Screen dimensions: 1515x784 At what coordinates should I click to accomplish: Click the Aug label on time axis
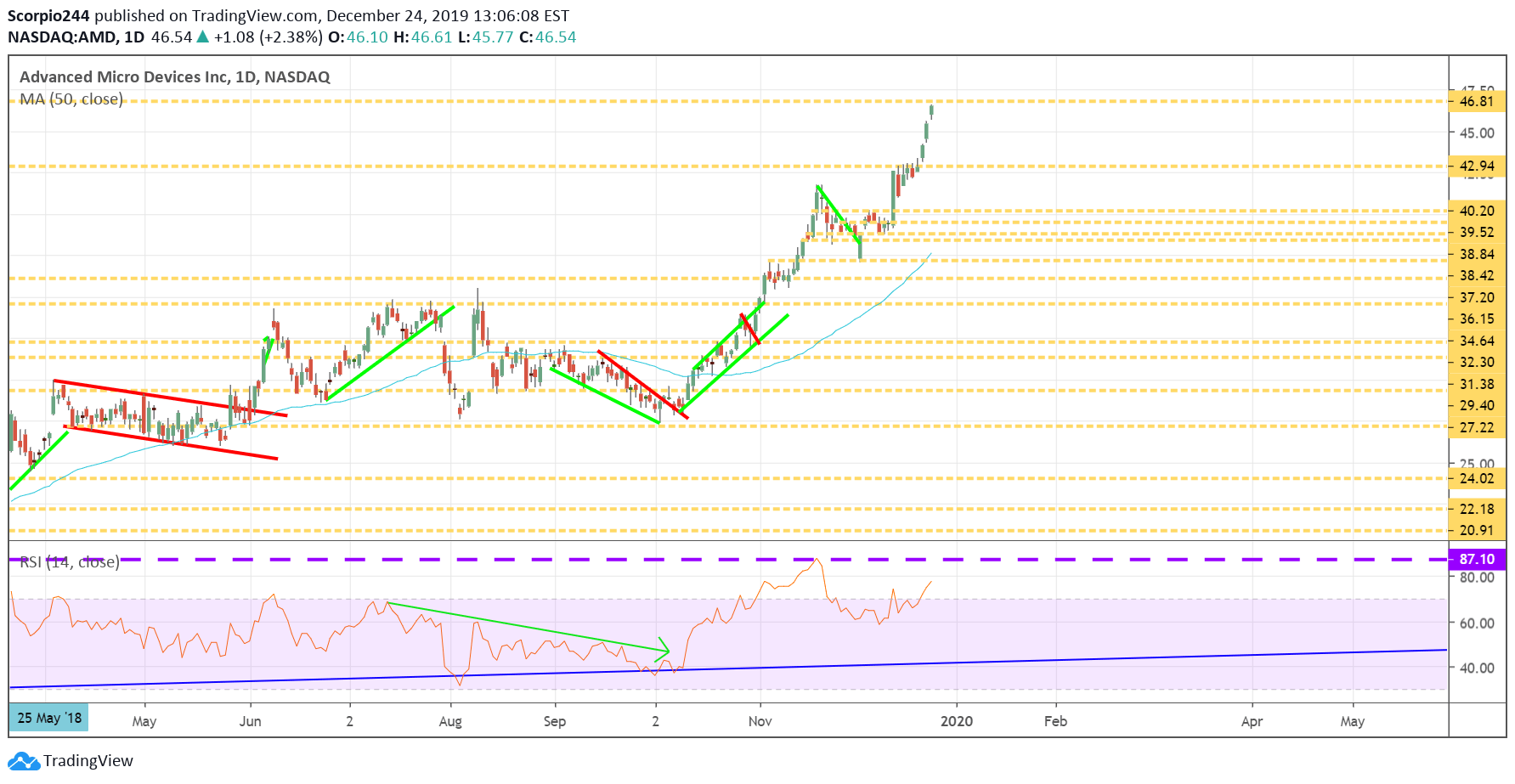pos(450,721)
